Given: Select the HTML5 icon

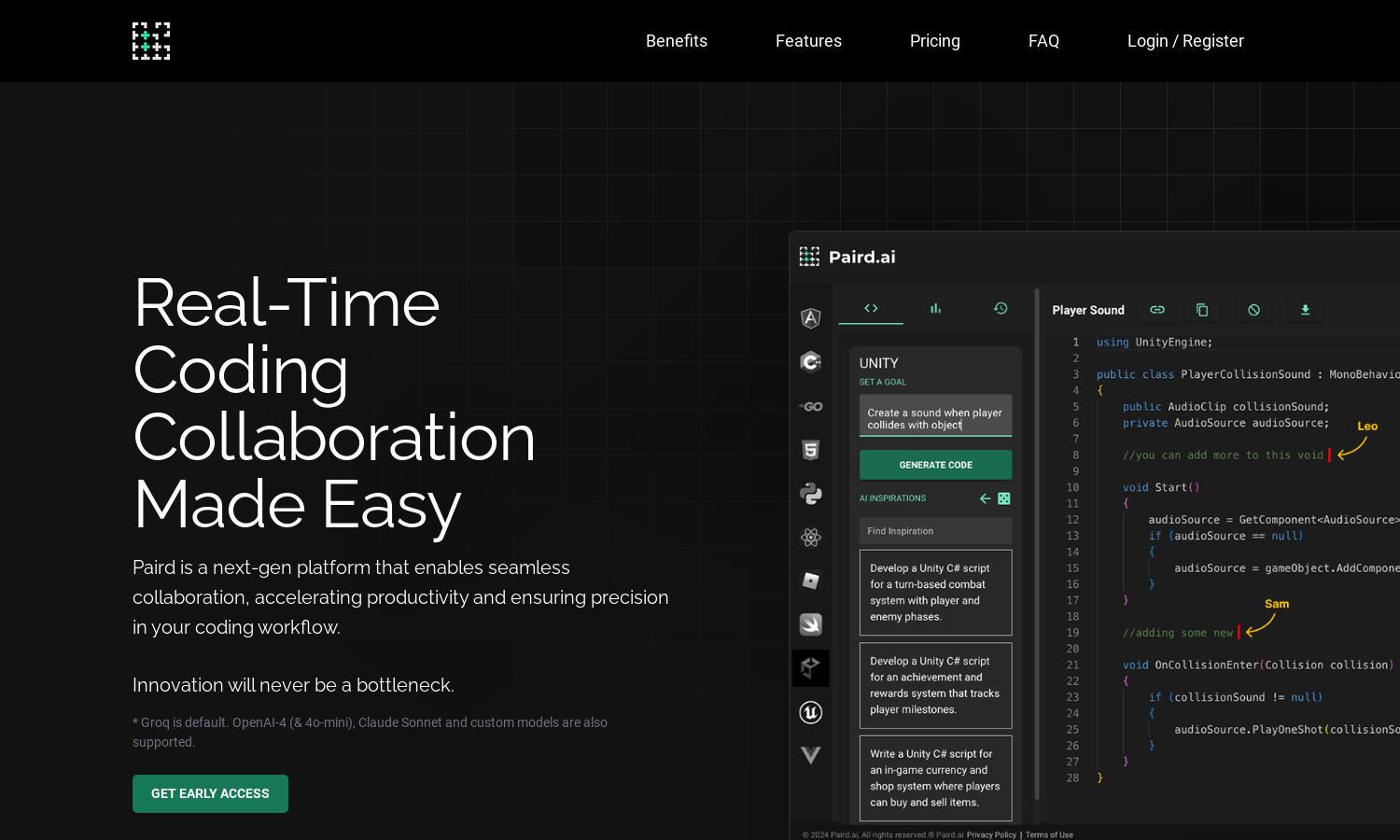Looking at the screenshot, I should [x=811, y=450].
